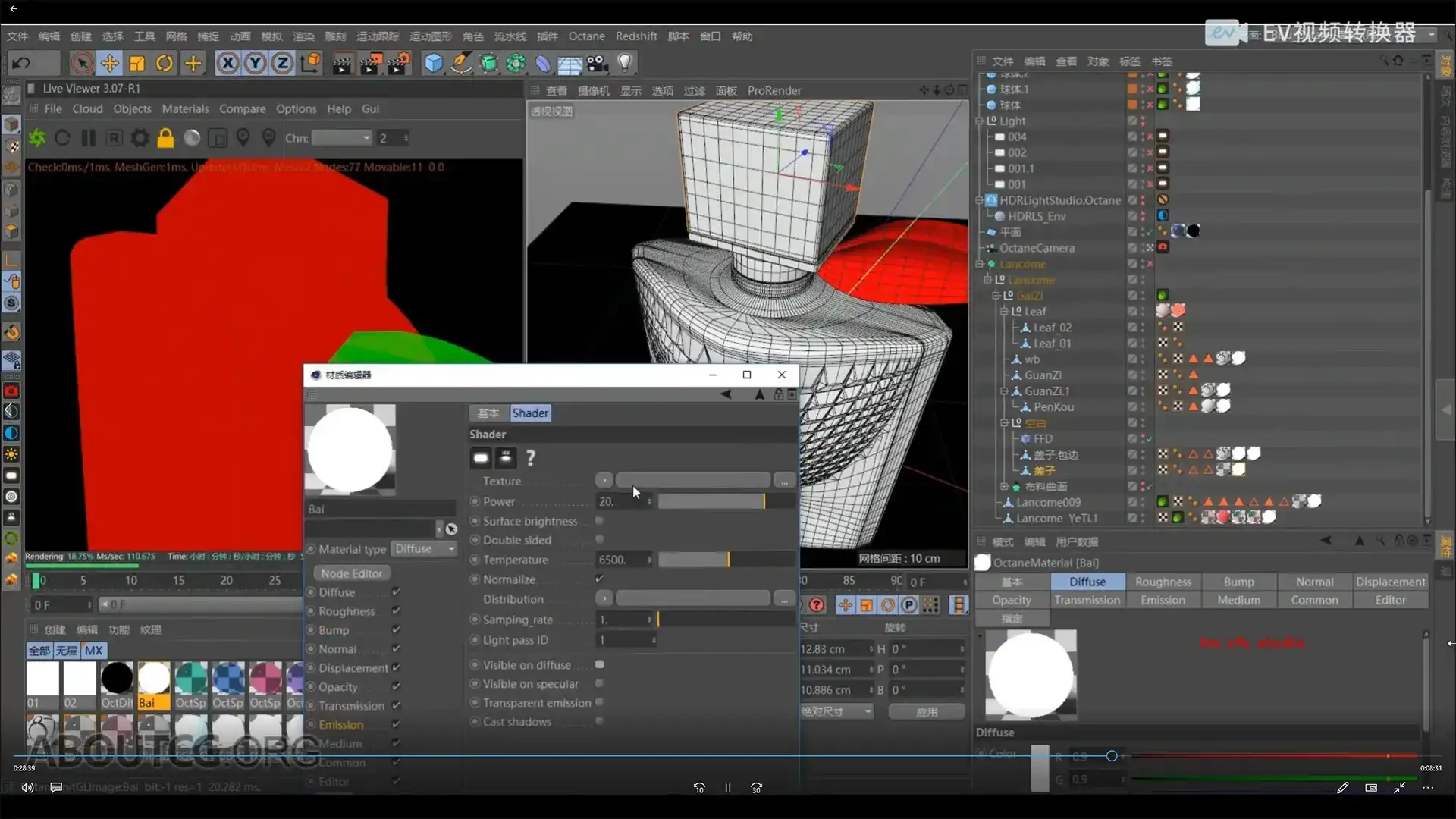Open the Material type Diffuse dropdown
Screen dimensions: 1456x819
pos(424,548)
